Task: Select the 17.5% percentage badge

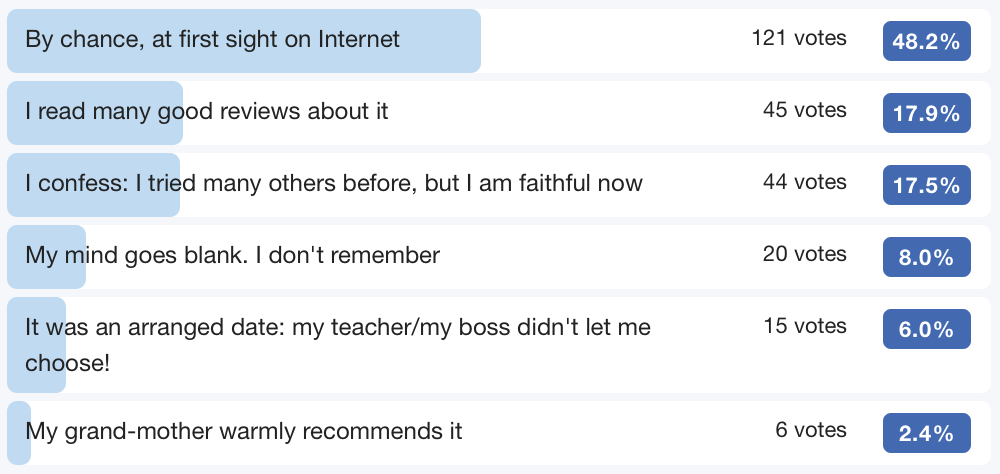Action: (926, 185)
